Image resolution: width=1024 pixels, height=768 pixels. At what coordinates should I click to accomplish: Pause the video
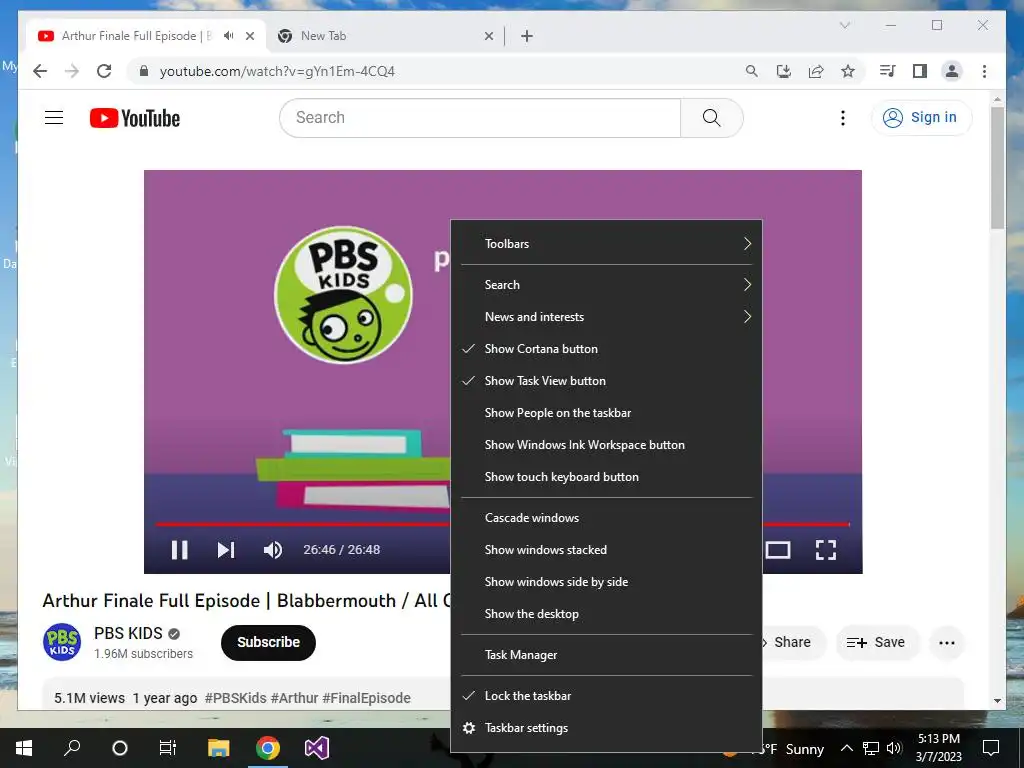pyautogui.click(x=180, y=550)
